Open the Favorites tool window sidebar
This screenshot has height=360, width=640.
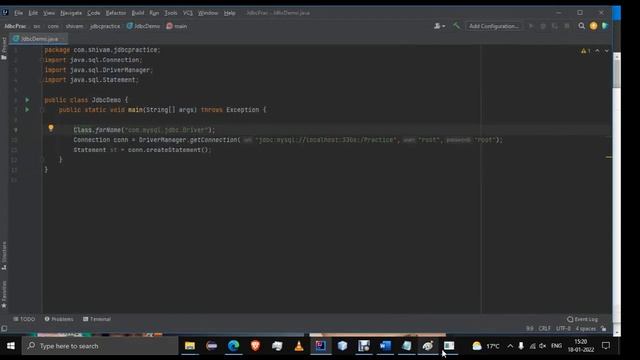(4, 294)
